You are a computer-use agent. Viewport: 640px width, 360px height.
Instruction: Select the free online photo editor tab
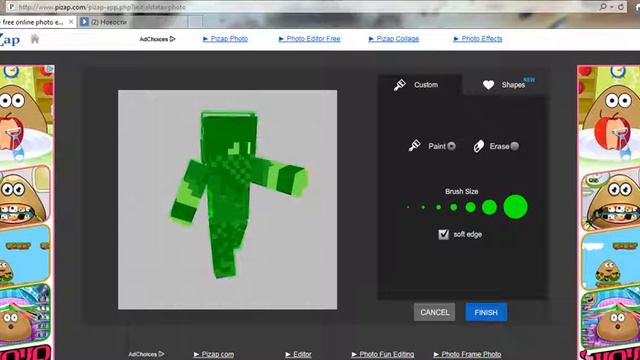(x=33, y=22)
